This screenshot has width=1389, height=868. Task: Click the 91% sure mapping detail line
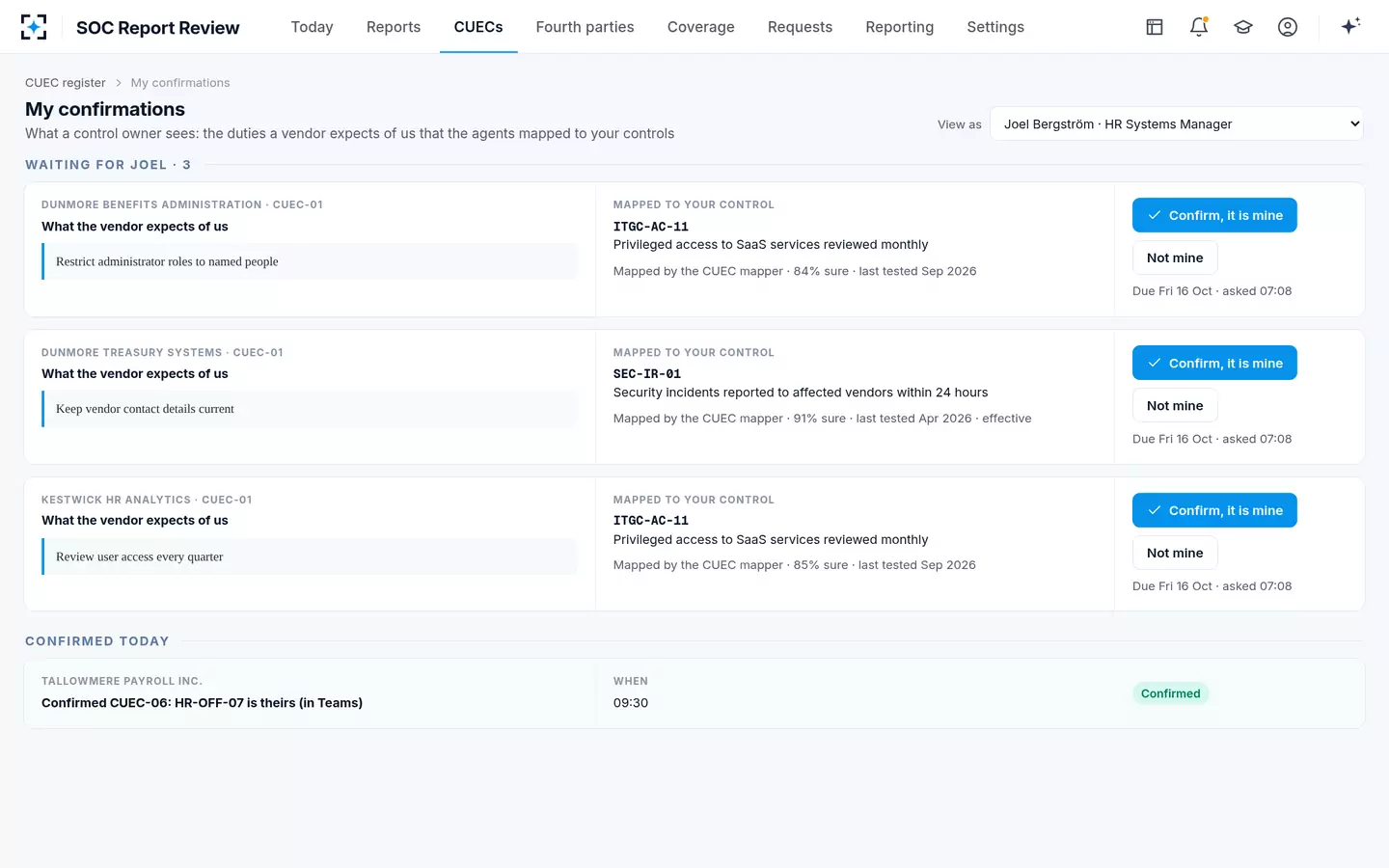click(x=823, y=419)
